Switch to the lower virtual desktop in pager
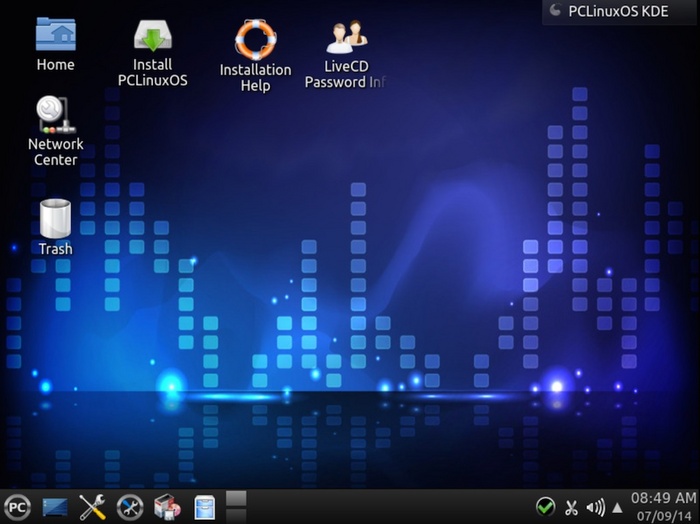The image size is (700, 524). [x=236, y=516]
